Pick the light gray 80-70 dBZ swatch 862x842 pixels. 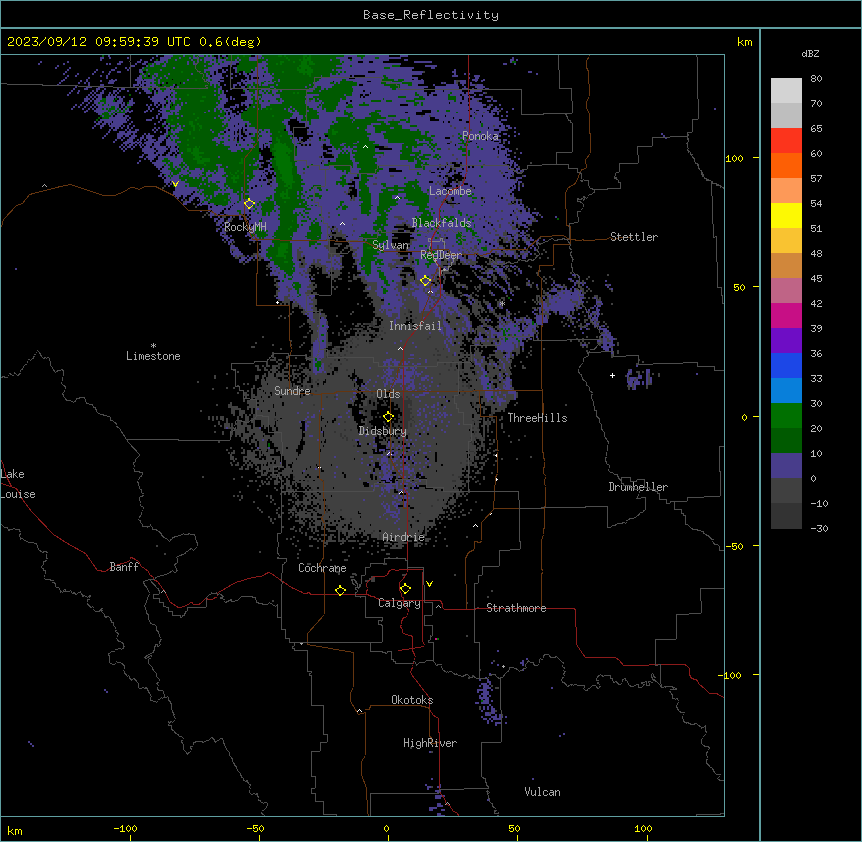click(x=786, y=91)
